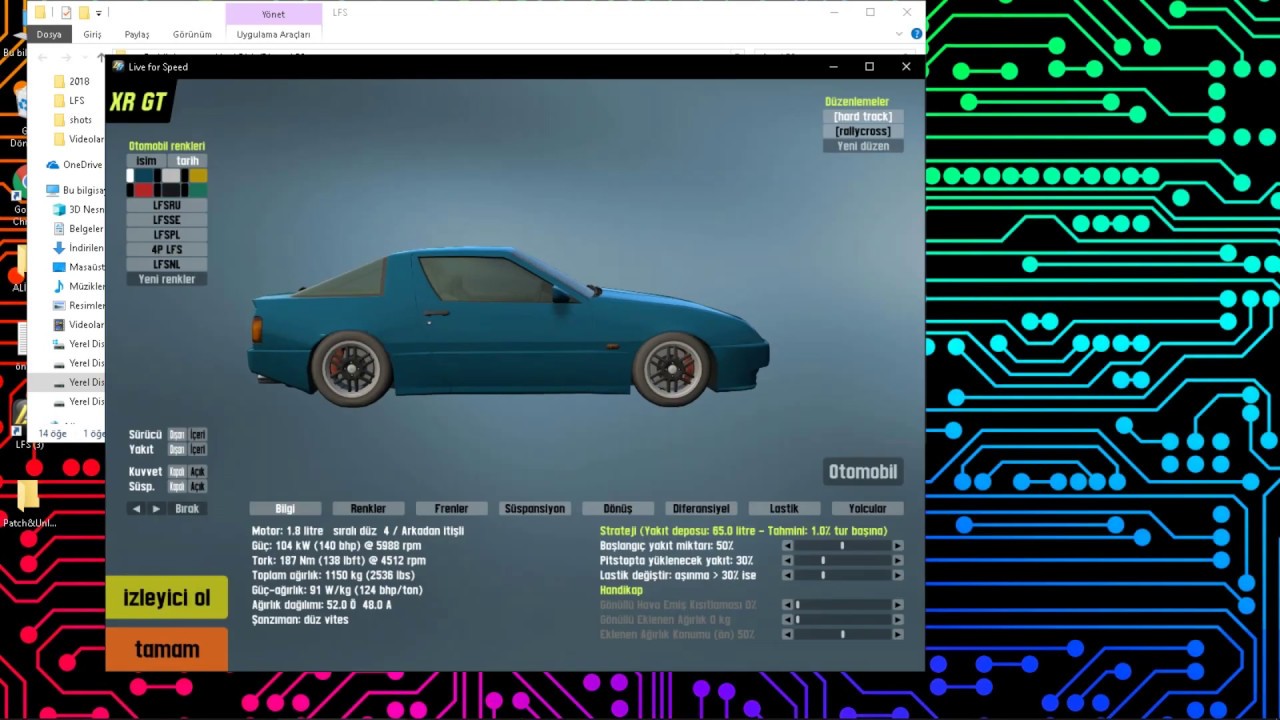
Task: Click the izleyici ol button
Action: 166,598
